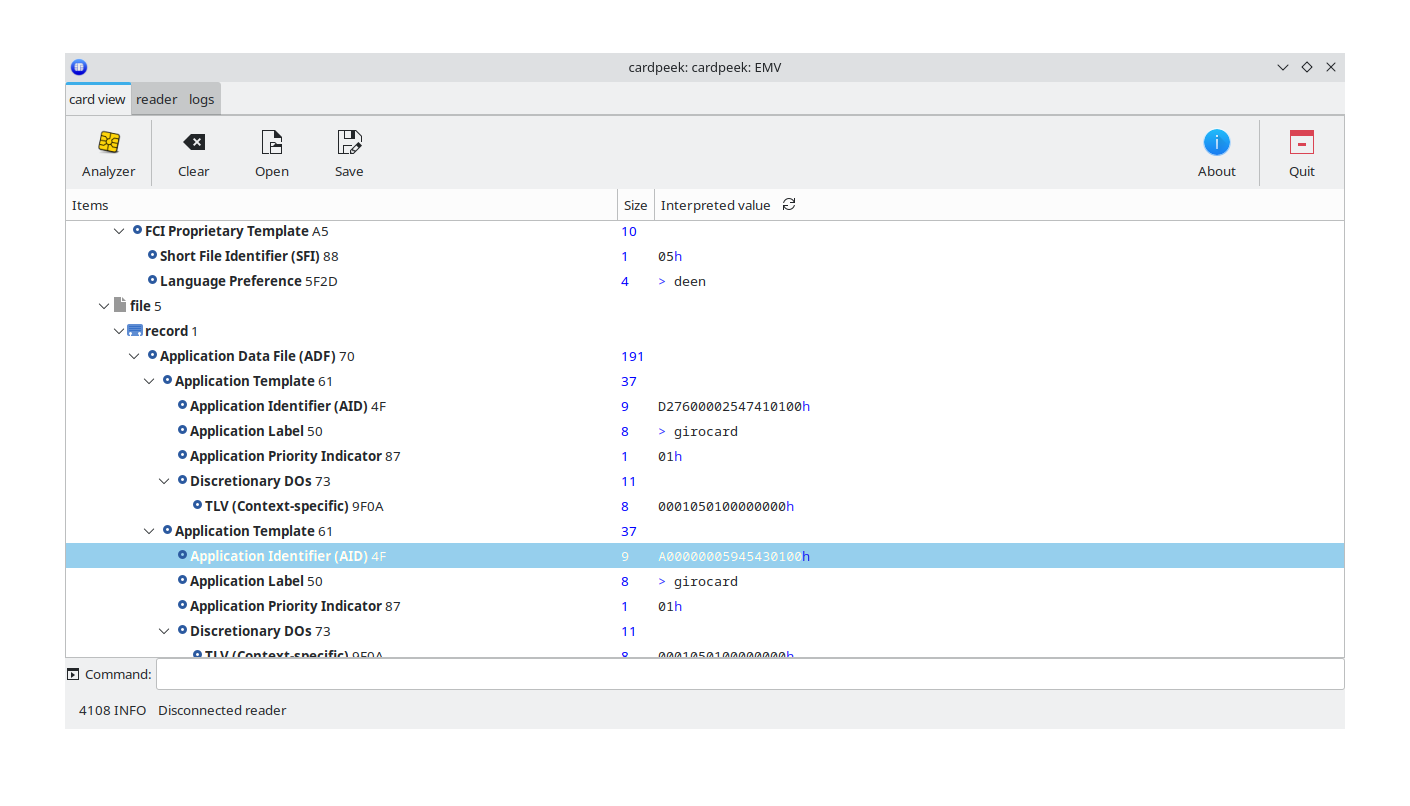The height and width of the screenshot is (806, 1410).
Task: Click the Size column header
Action: [635, 205]
